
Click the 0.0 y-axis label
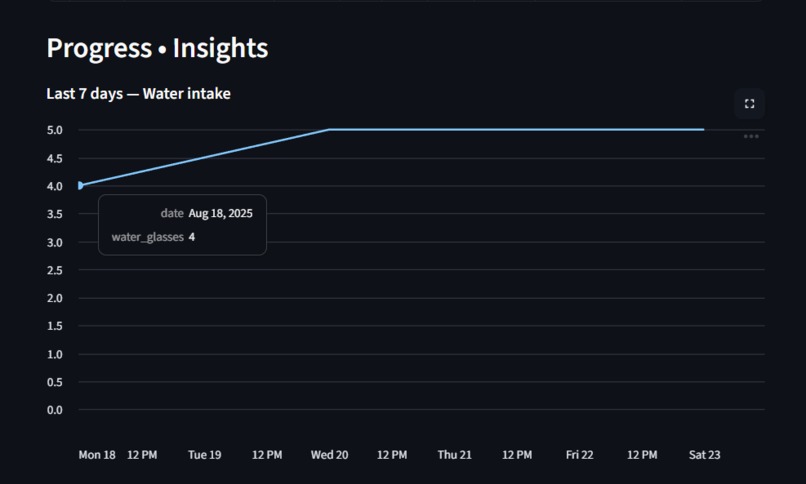[x=54, y=410]
